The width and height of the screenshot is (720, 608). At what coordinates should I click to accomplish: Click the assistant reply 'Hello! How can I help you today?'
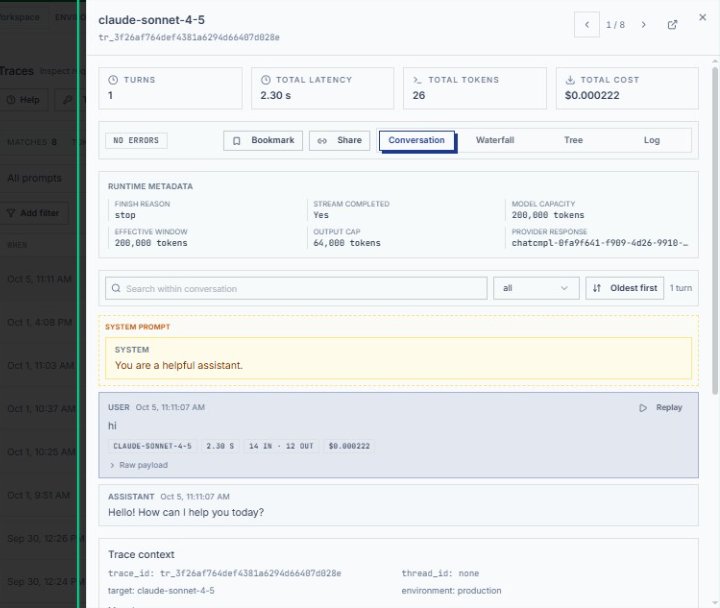click(186, 512)
